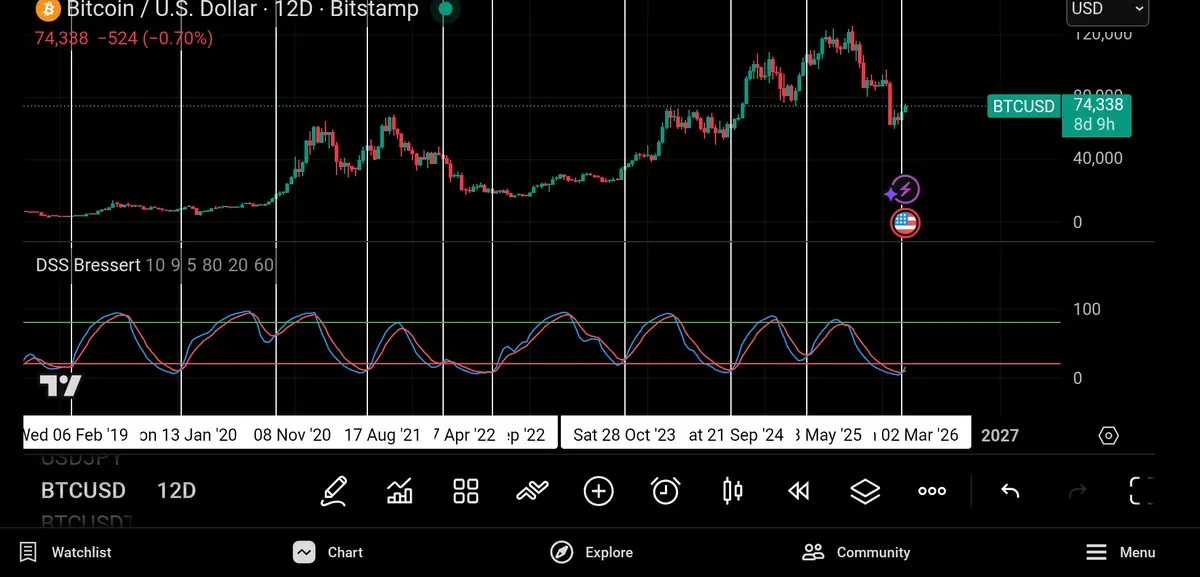
Task: Switch to the Explore tab
Action: click(x=590, y=552)
